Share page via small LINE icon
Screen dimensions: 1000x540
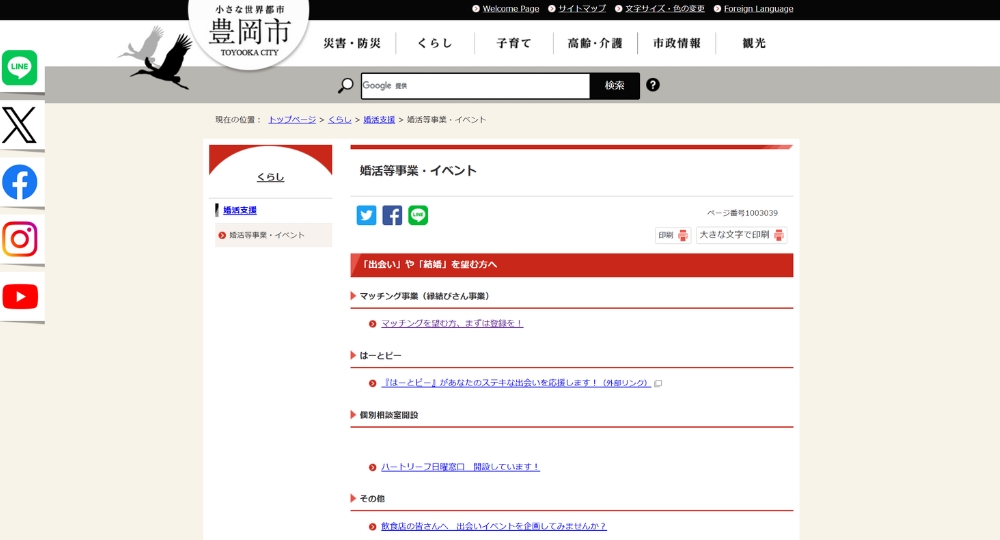(418, 215)
